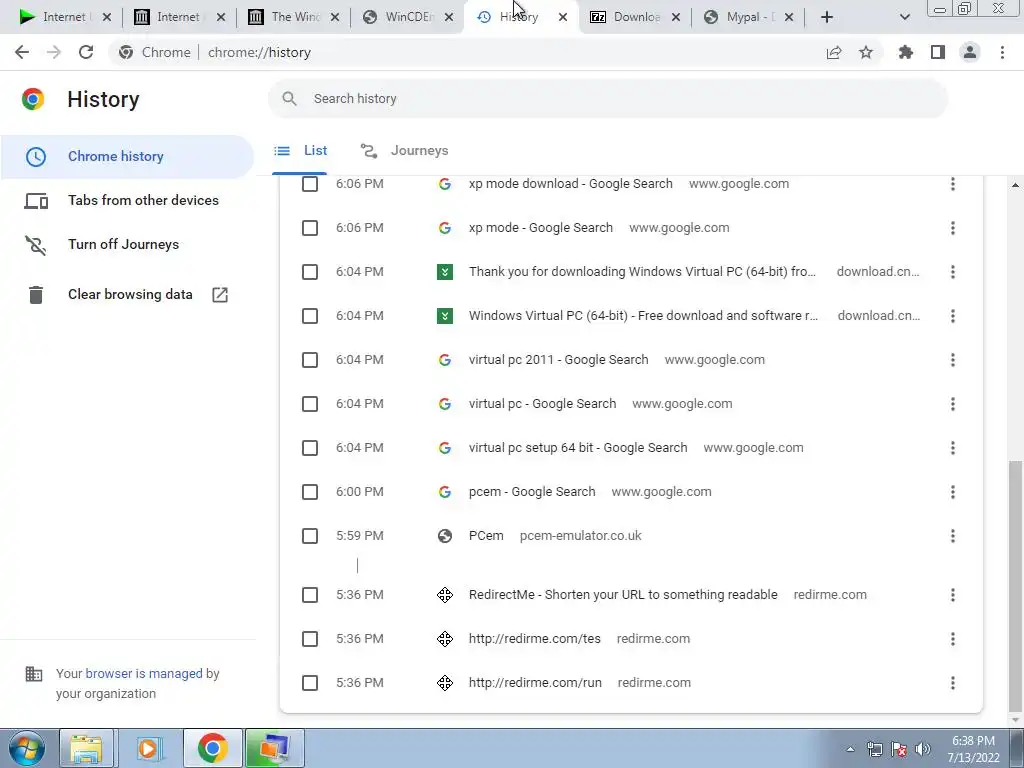Select checkbox for Windows Virtual PC (64-bit) Free download
This screenshot has width=1024, height=768.
pyautogui.click(x=310, y=316)
